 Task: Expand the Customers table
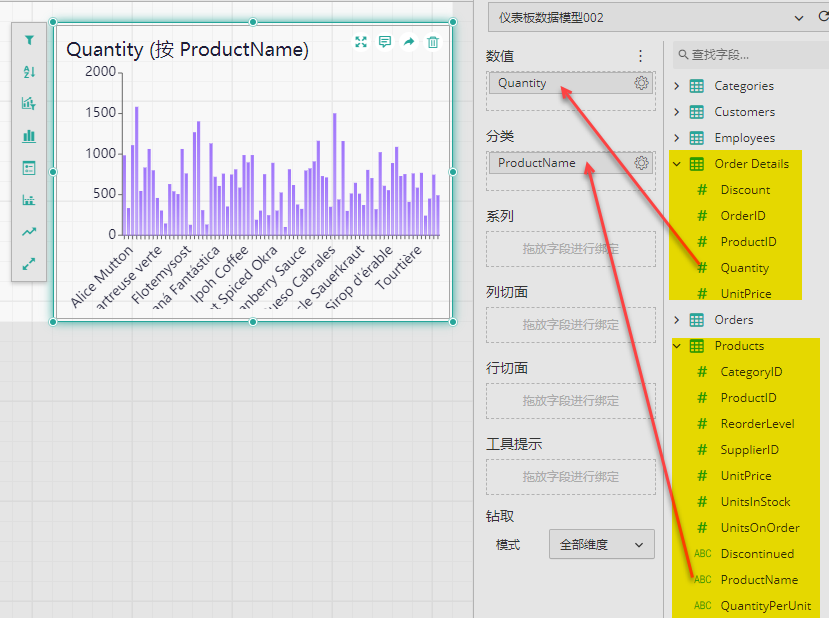click(x=677, y=112)
